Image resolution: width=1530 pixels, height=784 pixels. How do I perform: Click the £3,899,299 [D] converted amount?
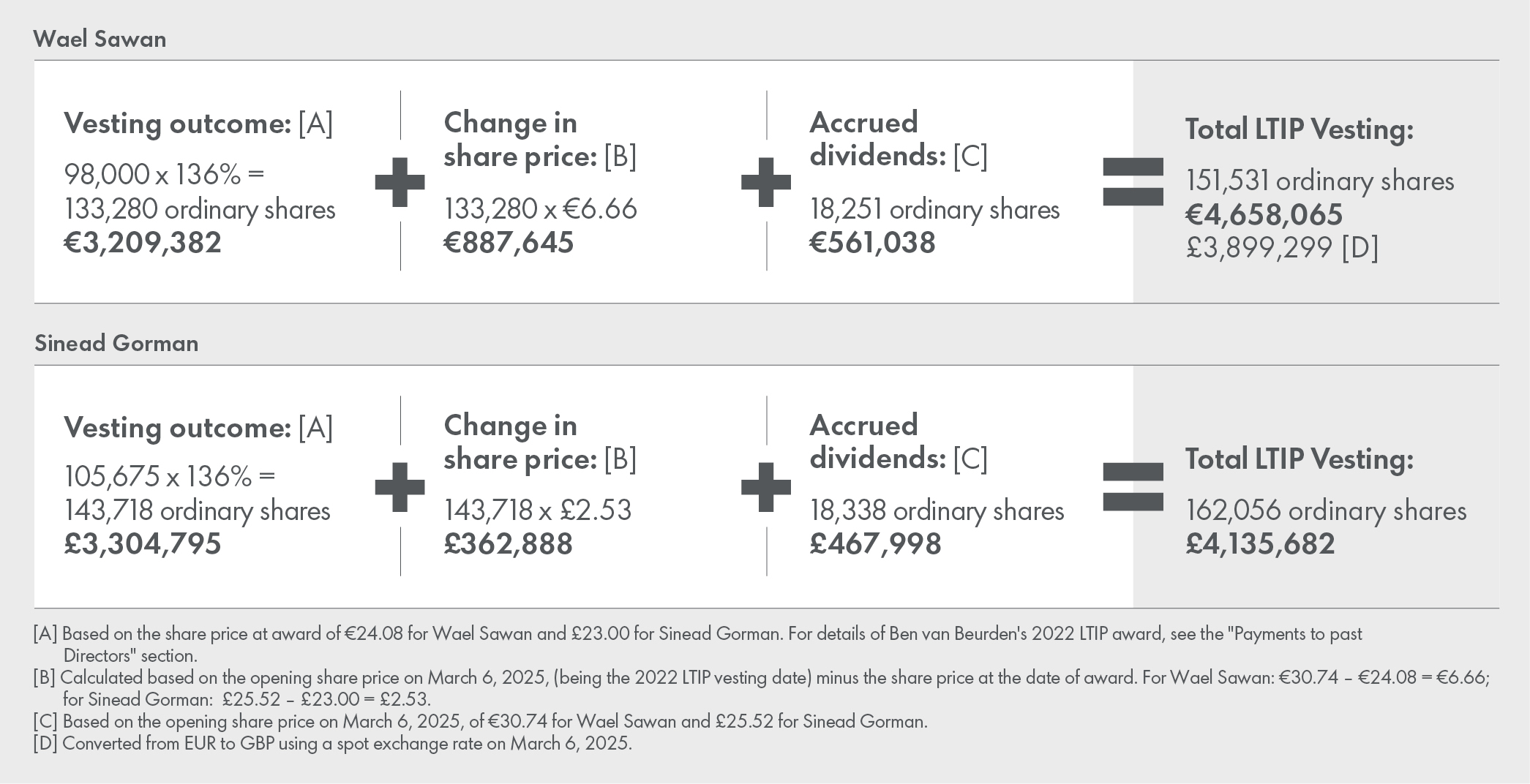(x=1282, y=248)
